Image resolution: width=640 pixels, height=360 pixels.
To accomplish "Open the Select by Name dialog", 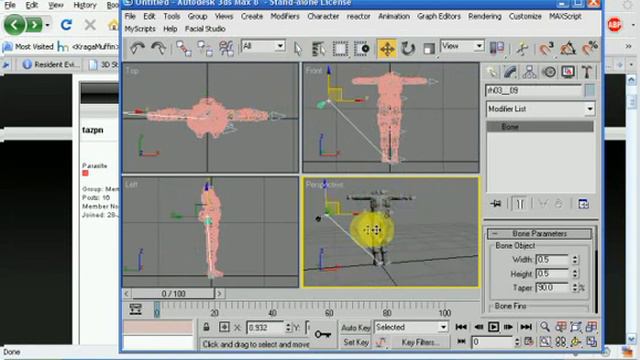I will 319,49.
